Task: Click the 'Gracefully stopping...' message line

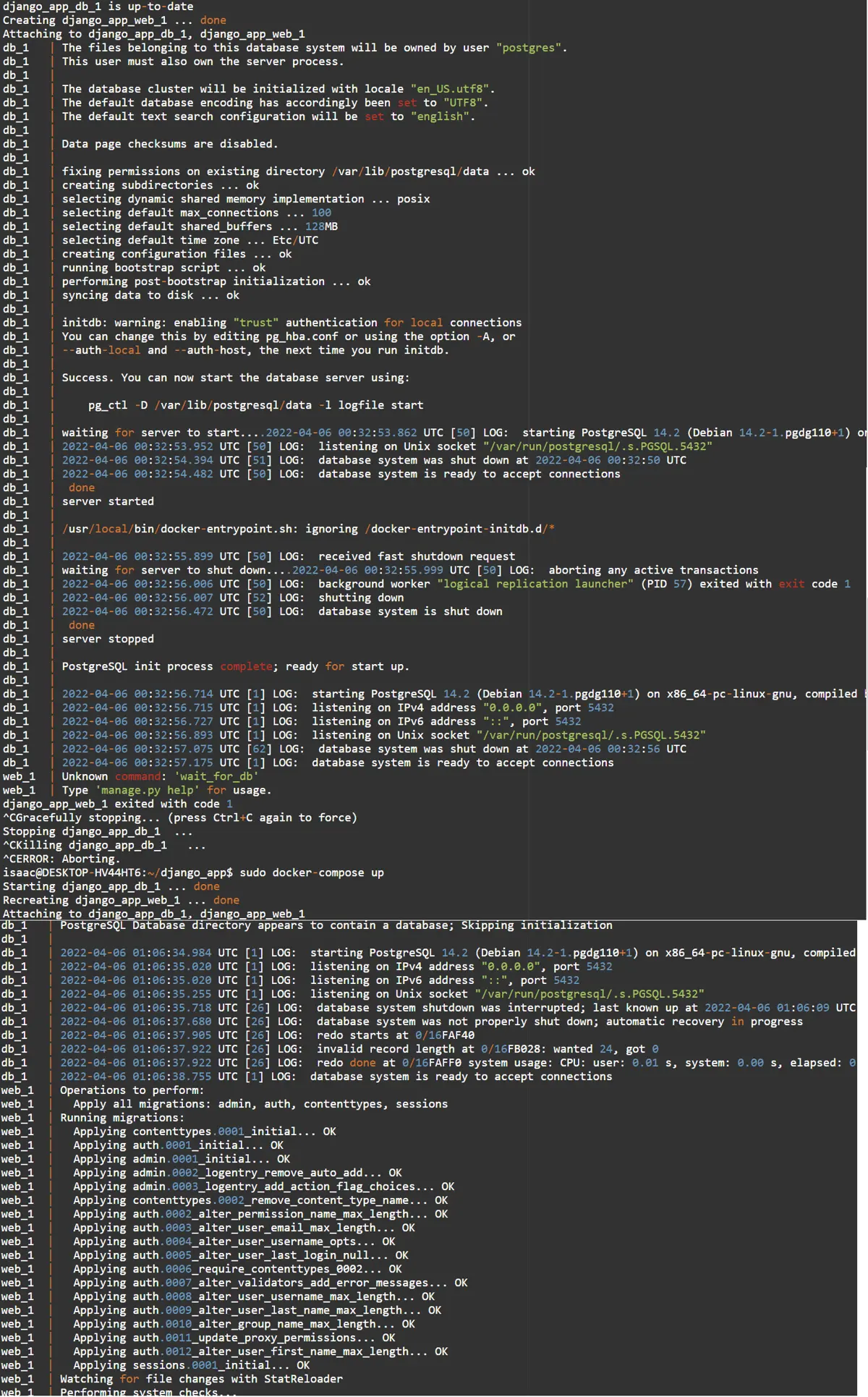Action: click(179, 818)
